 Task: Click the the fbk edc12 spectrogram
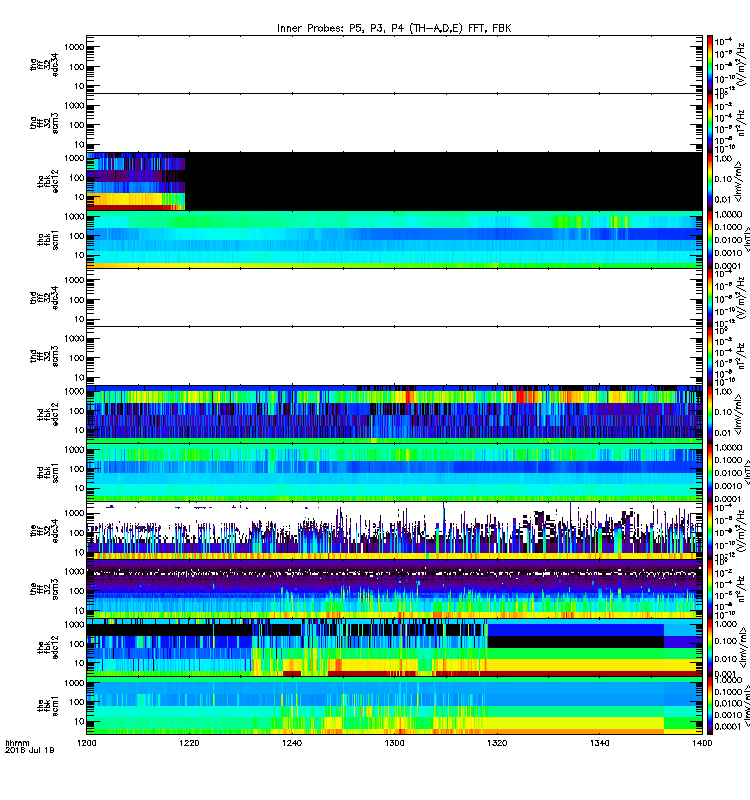394,647
